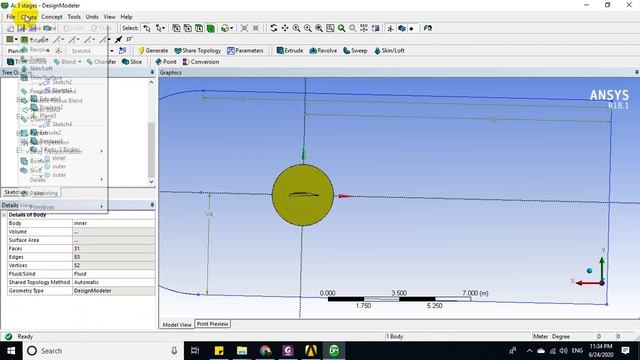The width and height of the screenshot is (640, 360).
Task: Toggle the point selection filter
Action: click(x=176, y=28)
